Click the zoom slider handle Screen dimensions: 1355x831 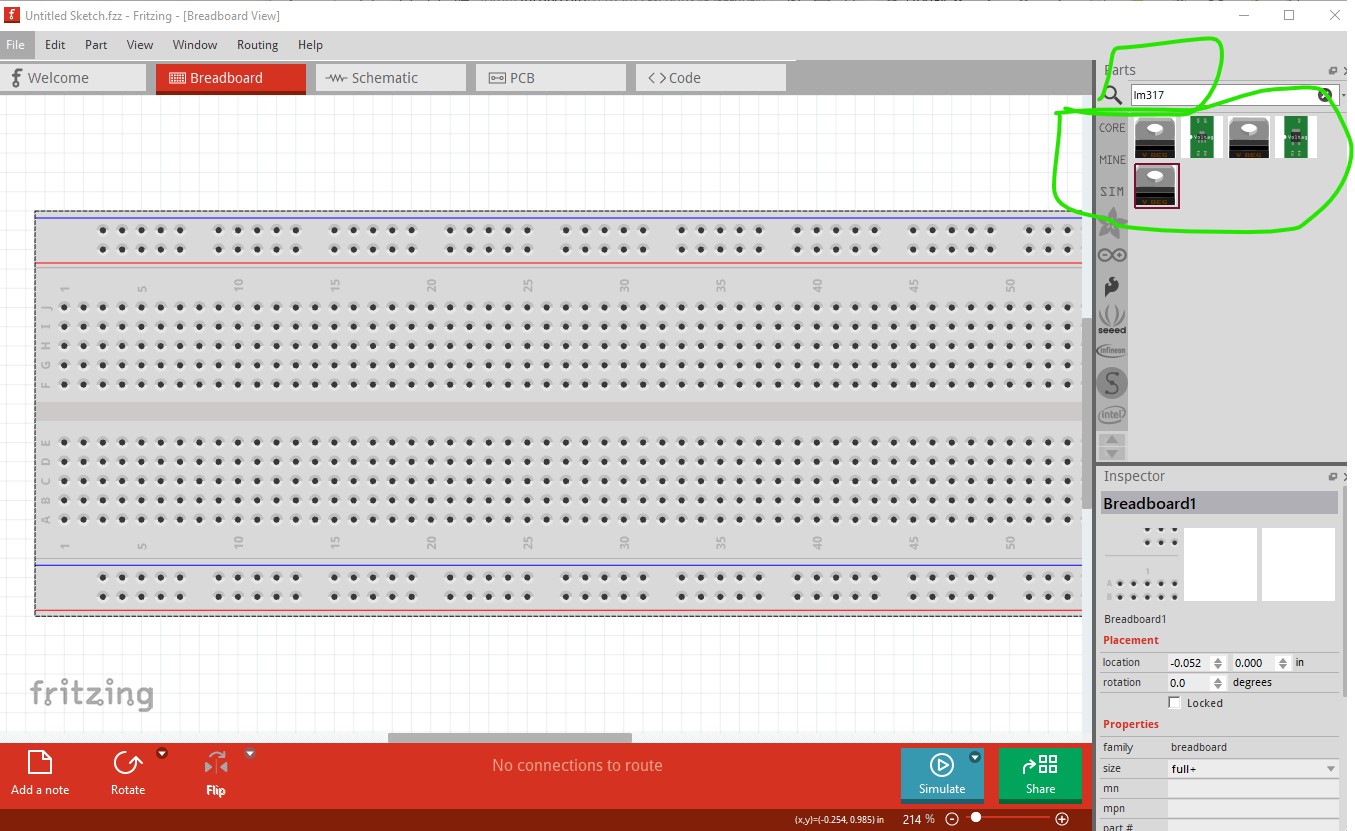point(976,818)
